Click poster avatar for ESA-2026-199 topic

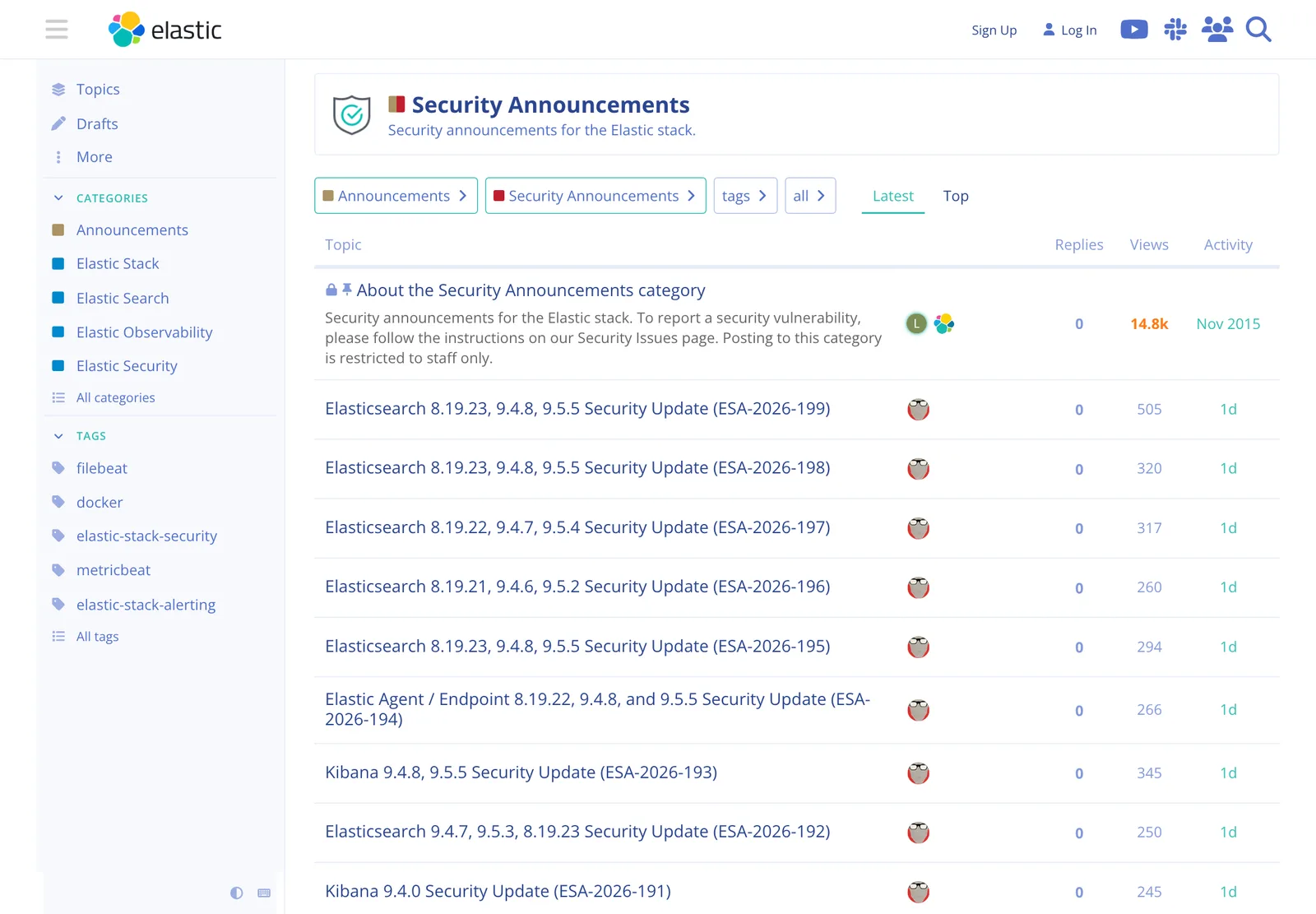point(918,409)
